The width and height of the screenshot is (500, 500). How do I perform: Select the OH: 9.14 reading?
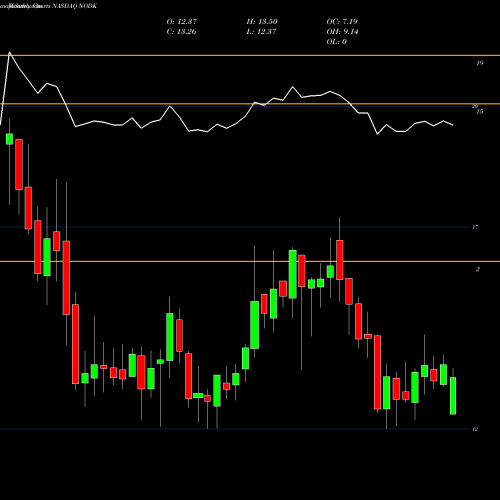coord(342,31)
